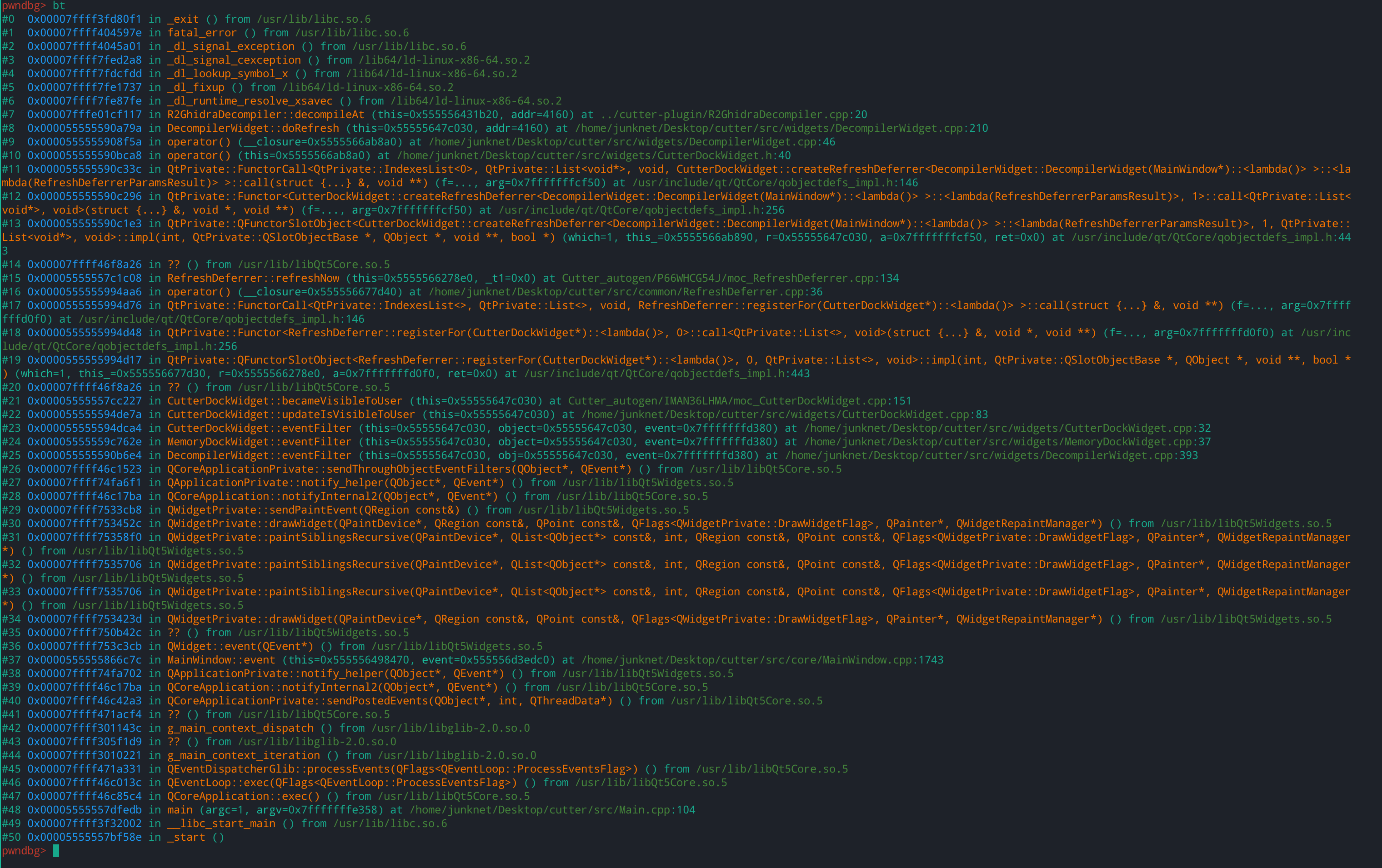The height and width of the screenshot is (868, 1382).
Task: Click address 0x00007ffff305f1d9 in frame #43
Action: click(85, 742)
